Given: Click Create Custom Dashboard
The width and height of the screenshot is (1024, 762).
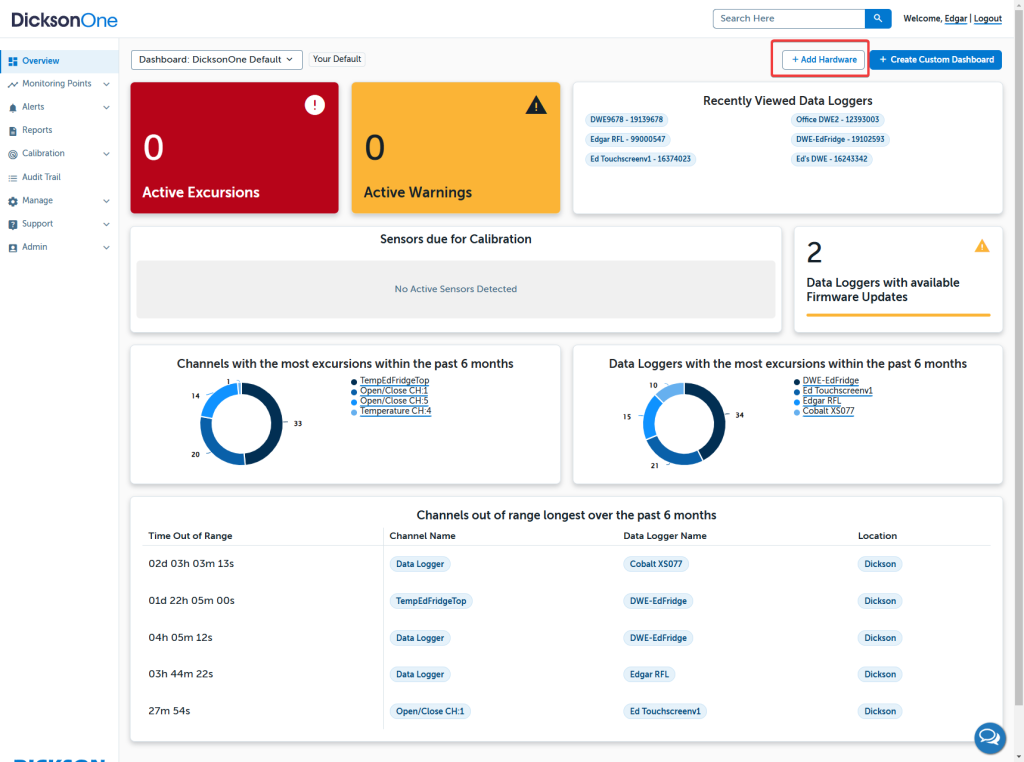Looking at the screenshot, I should tap(936, 59).
